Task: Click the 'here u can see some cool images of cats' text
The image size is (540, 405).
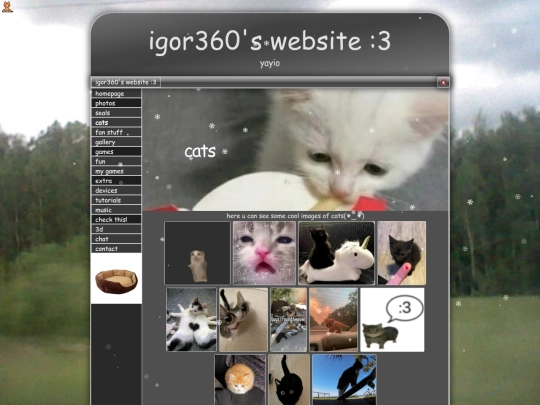Action: (x=295, y=216)
